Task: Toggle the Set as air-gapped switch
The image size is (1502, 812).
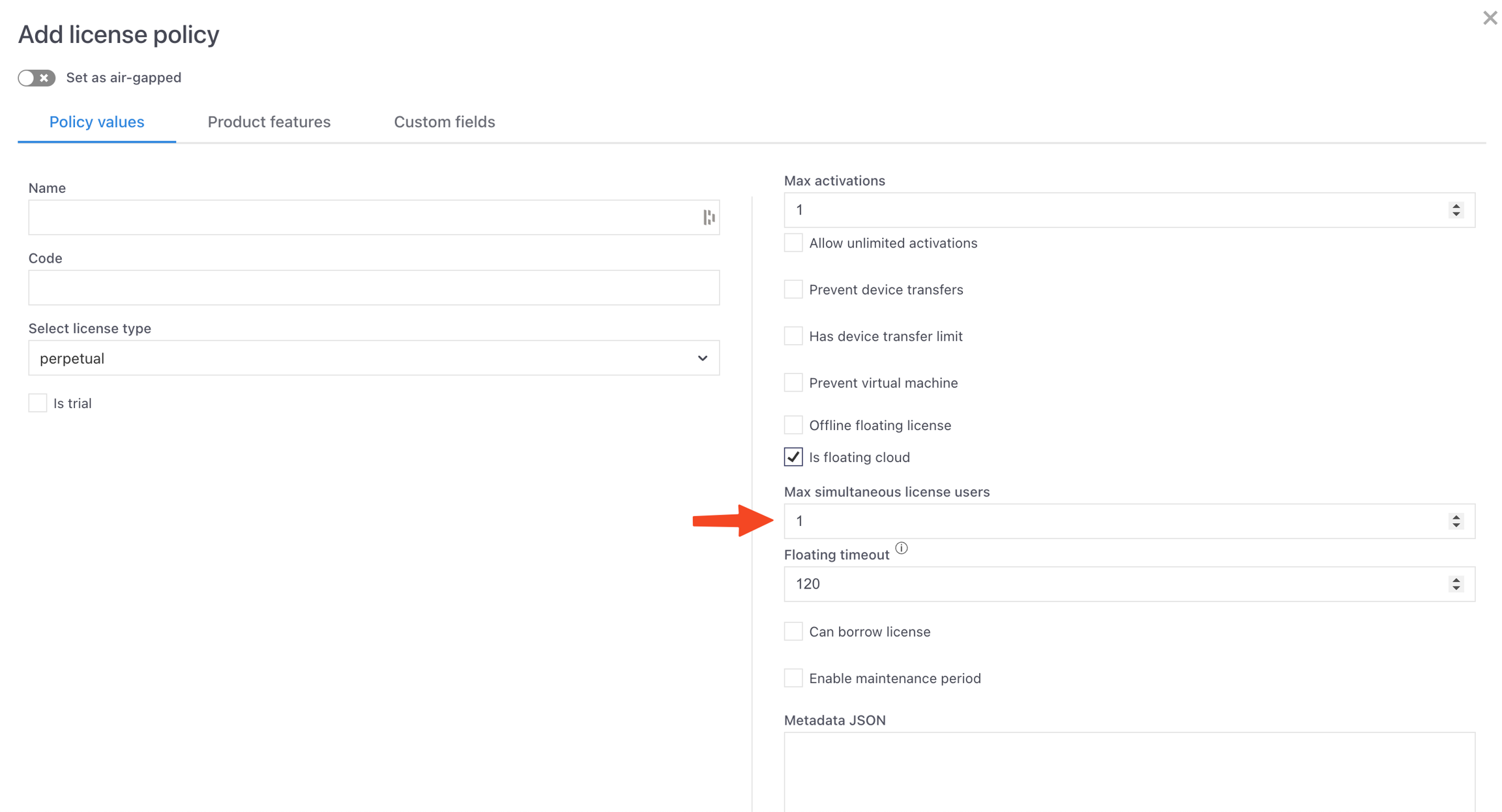Action: [x=37, y=78]
